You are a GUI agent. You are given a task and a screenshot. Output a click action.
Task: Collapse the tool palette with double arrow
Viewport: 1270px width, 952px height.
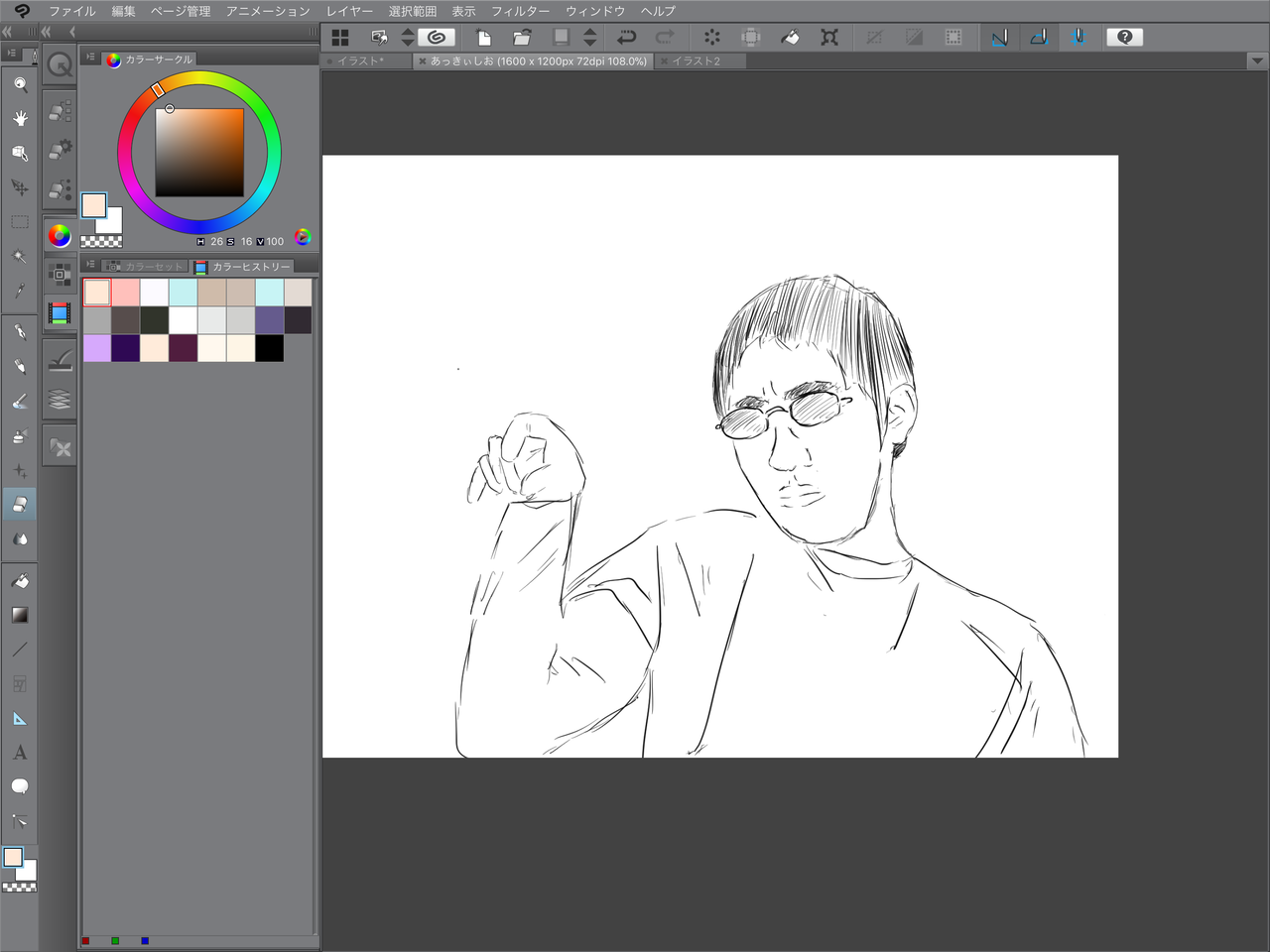coord(7,32)
